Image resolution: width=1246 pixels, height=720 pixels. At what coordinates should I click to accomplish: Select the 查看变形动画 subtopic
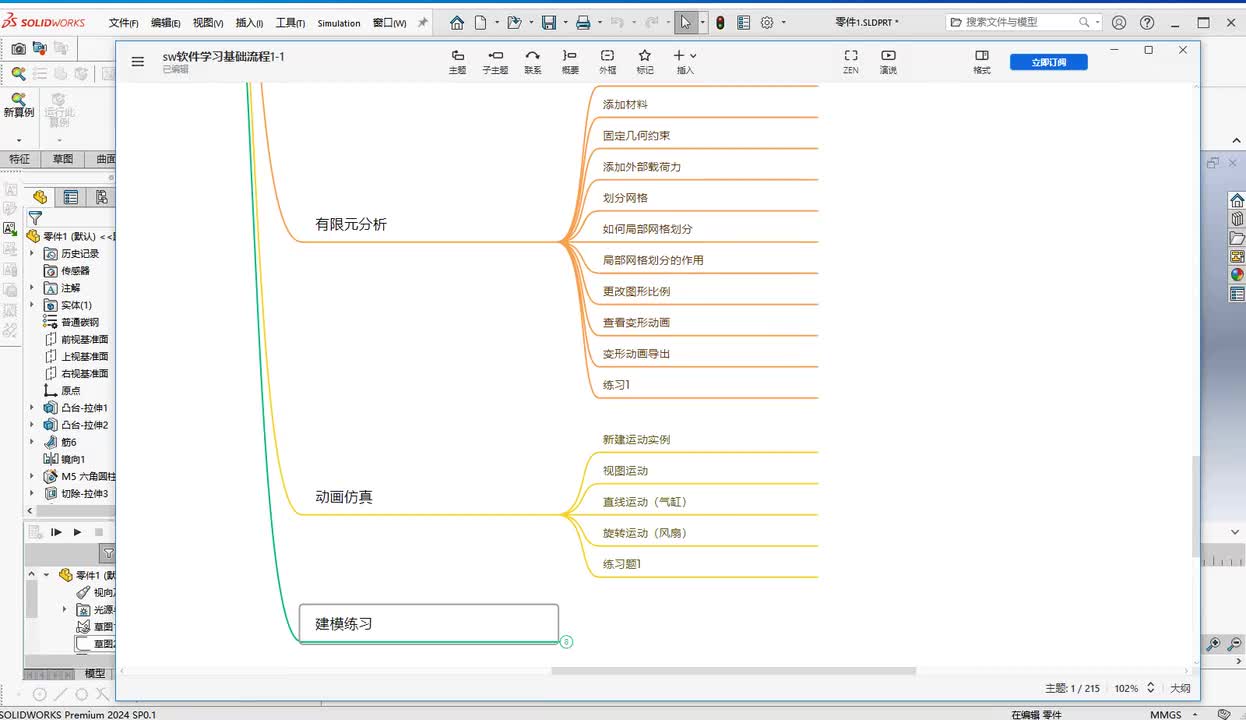coord(636,323)
